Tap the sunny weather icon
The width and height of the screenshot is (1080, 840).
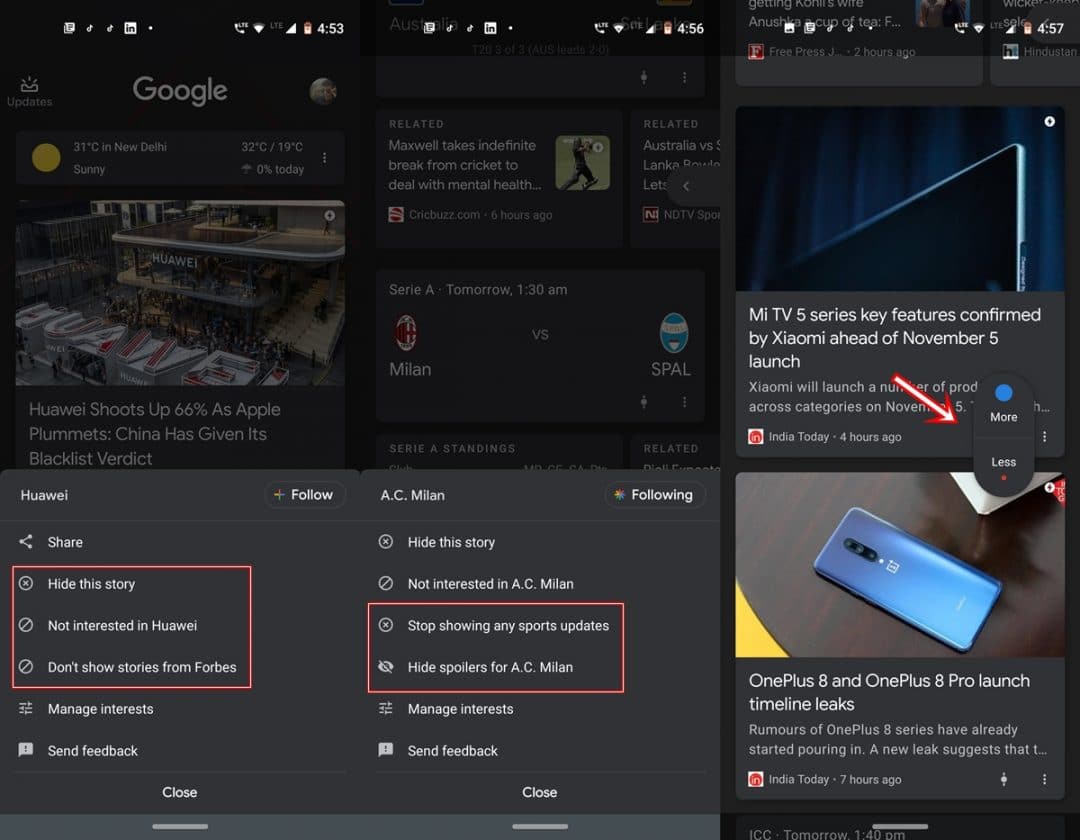click(46, 158)
